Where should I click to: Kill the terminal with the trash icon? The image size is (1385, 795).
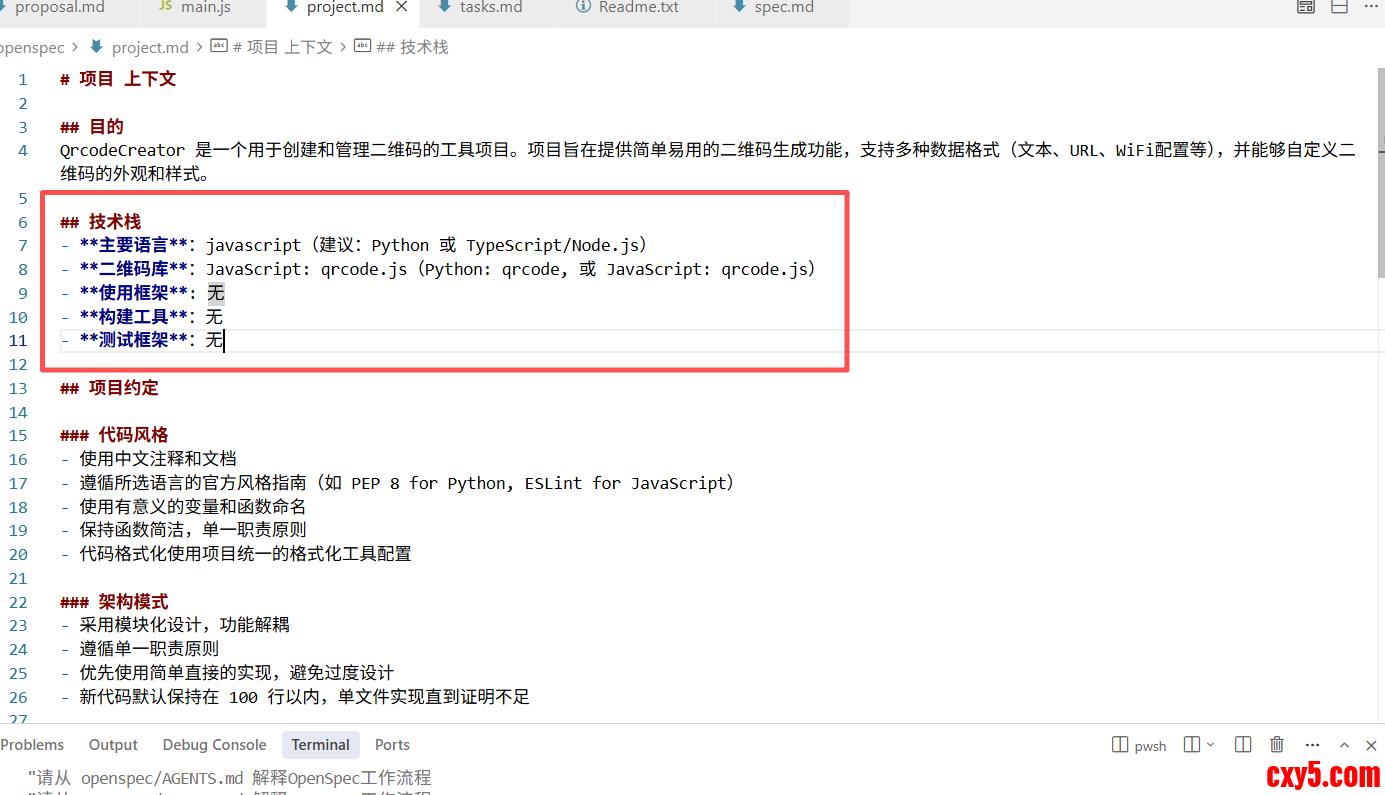[x=1277, y=745]
